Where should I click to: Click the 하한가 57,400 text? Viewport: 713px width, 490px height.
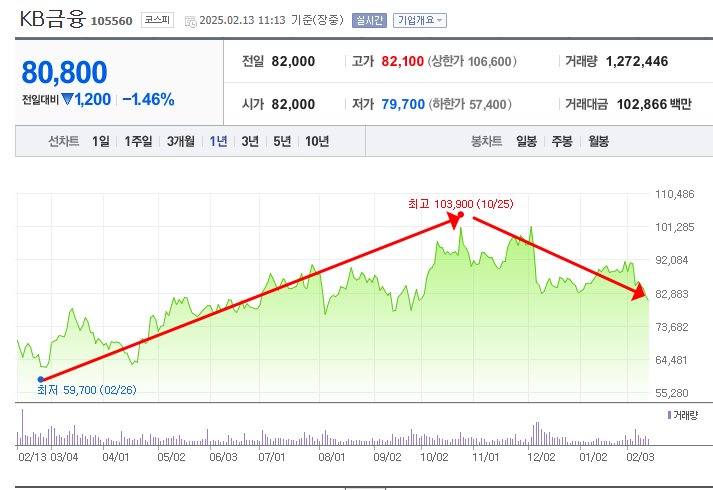(470, 105)
